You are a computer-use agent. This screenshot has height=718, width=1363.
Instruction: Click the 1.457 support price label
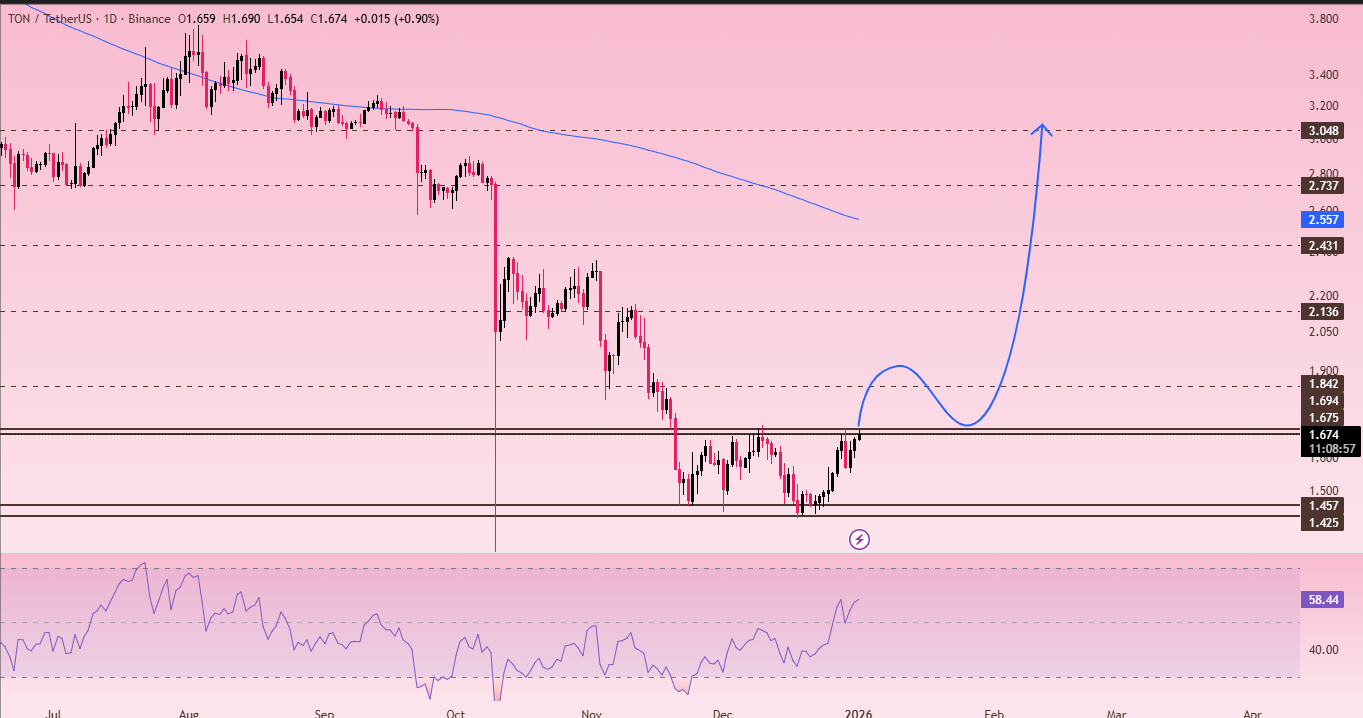1321,506
